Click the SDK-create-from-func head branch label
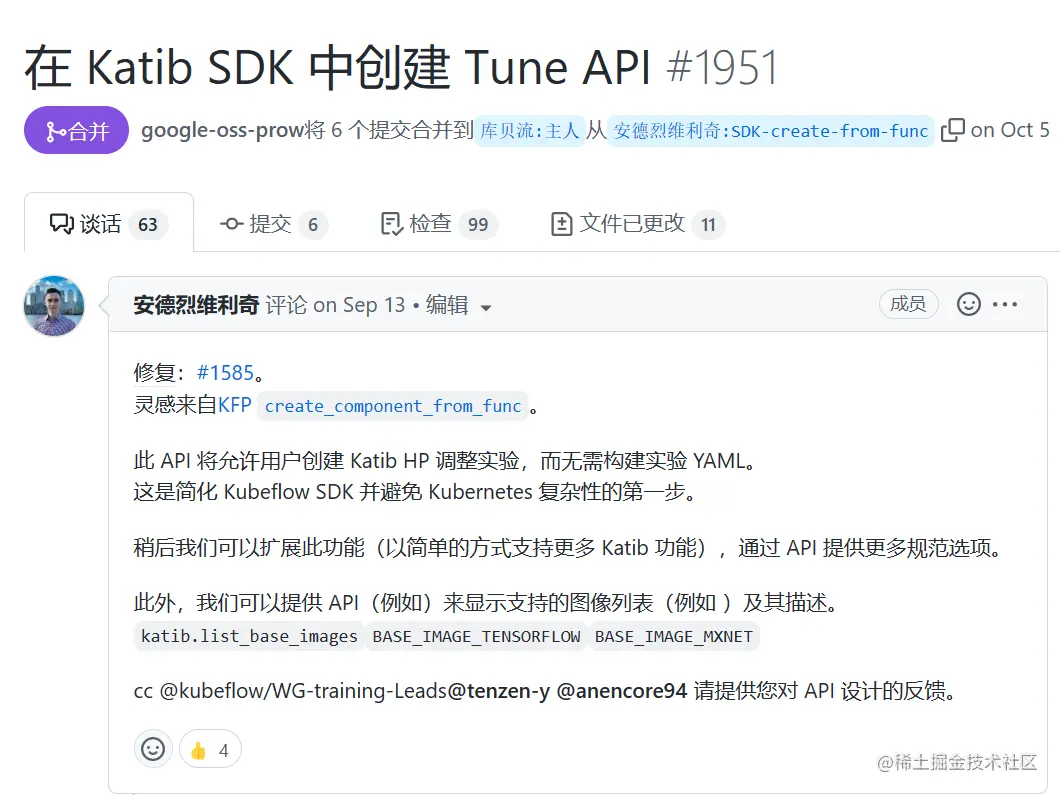Image resolution: width=1060 pixels, height=795 pixels. point(771,130)
